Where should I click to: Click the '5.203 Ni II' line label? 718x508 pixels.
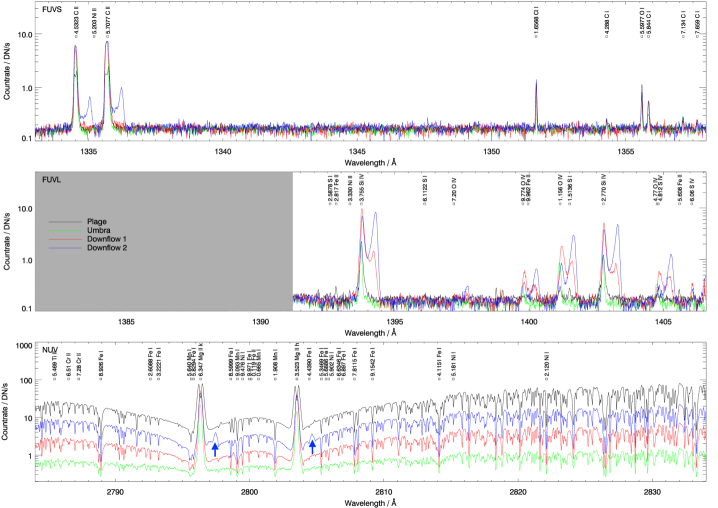[95, 21]
